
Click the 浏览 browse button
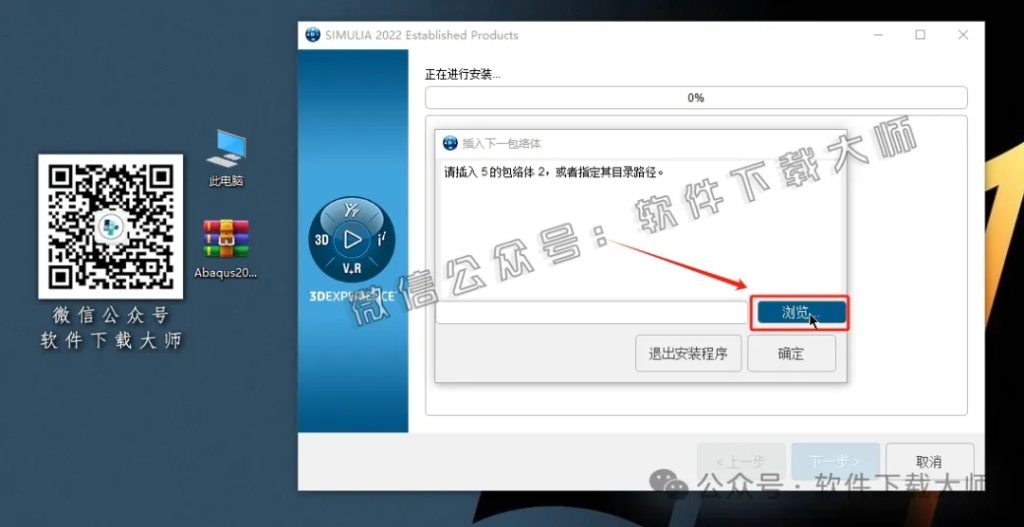click(801, 313)
